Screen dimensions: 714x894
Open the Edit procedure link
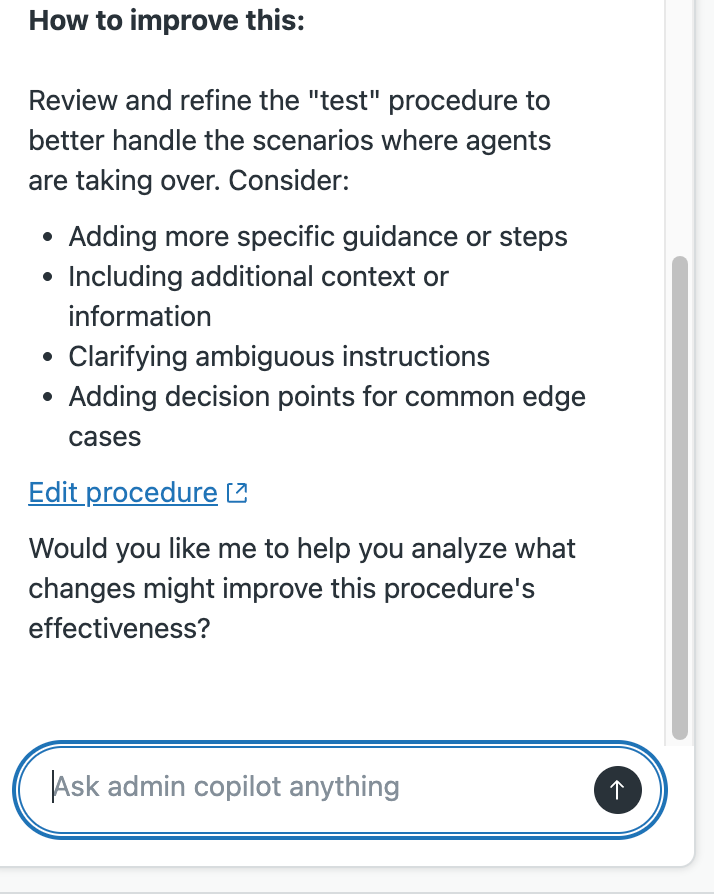coord(122,493)
